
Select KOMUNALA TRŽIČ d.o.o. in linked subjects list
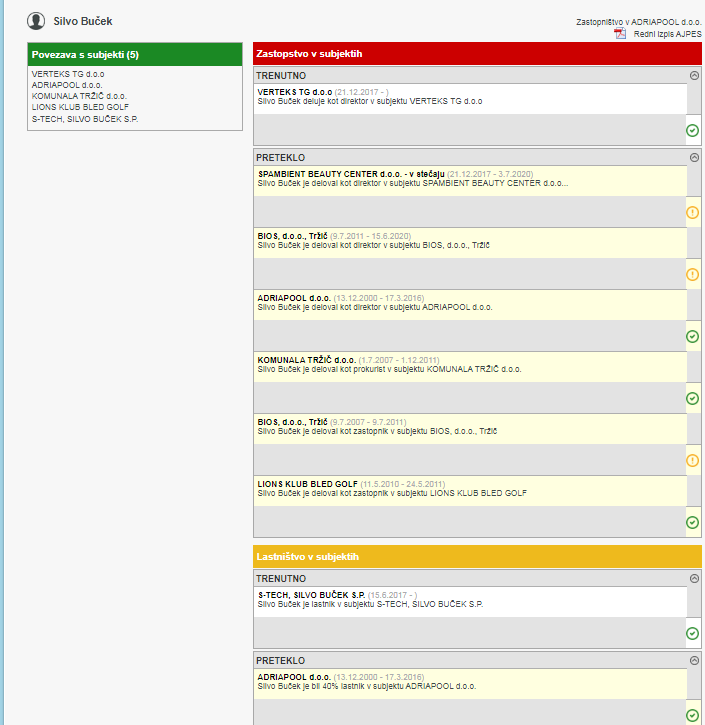[79, 96]
